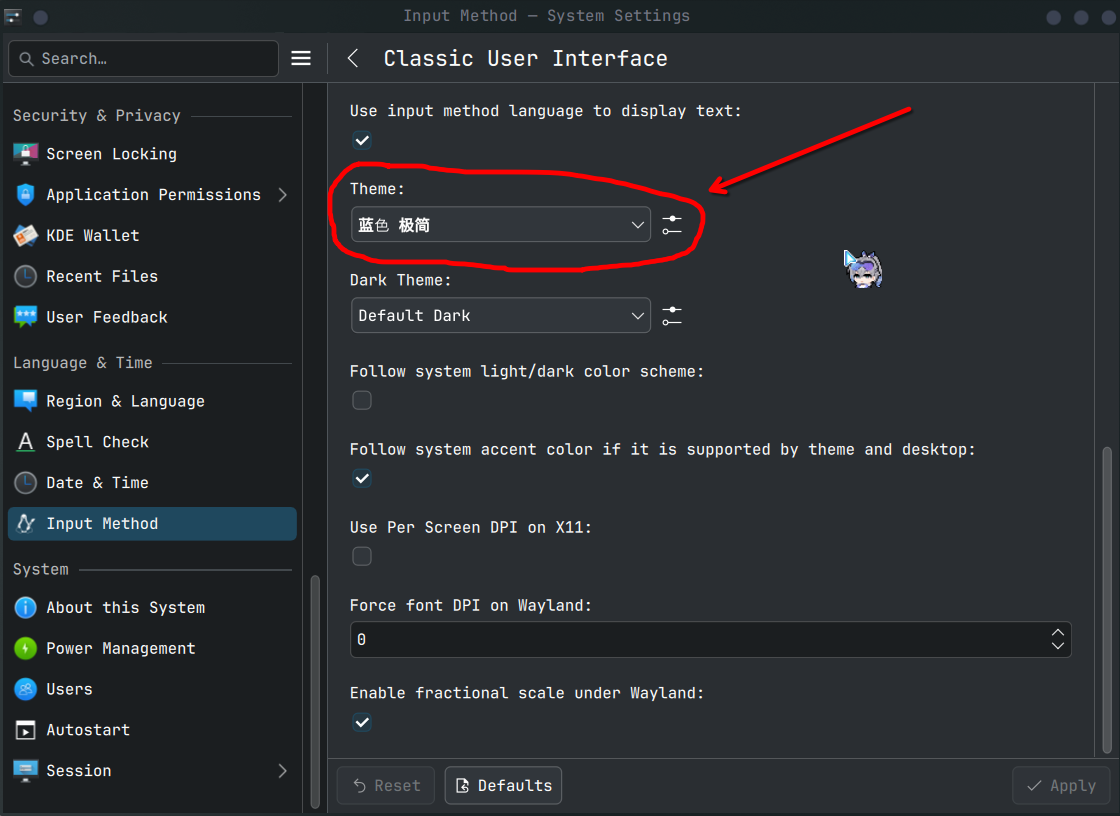Click the back arrow next to Classic User Interface
The width and height of the screenshot is (1120, 816).
353,58
